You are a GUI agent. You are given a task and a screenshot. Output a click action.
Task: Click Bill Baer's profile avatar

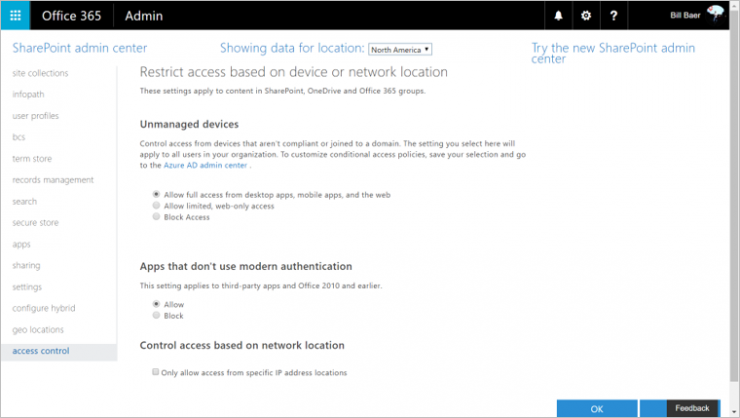coord(715,14)
